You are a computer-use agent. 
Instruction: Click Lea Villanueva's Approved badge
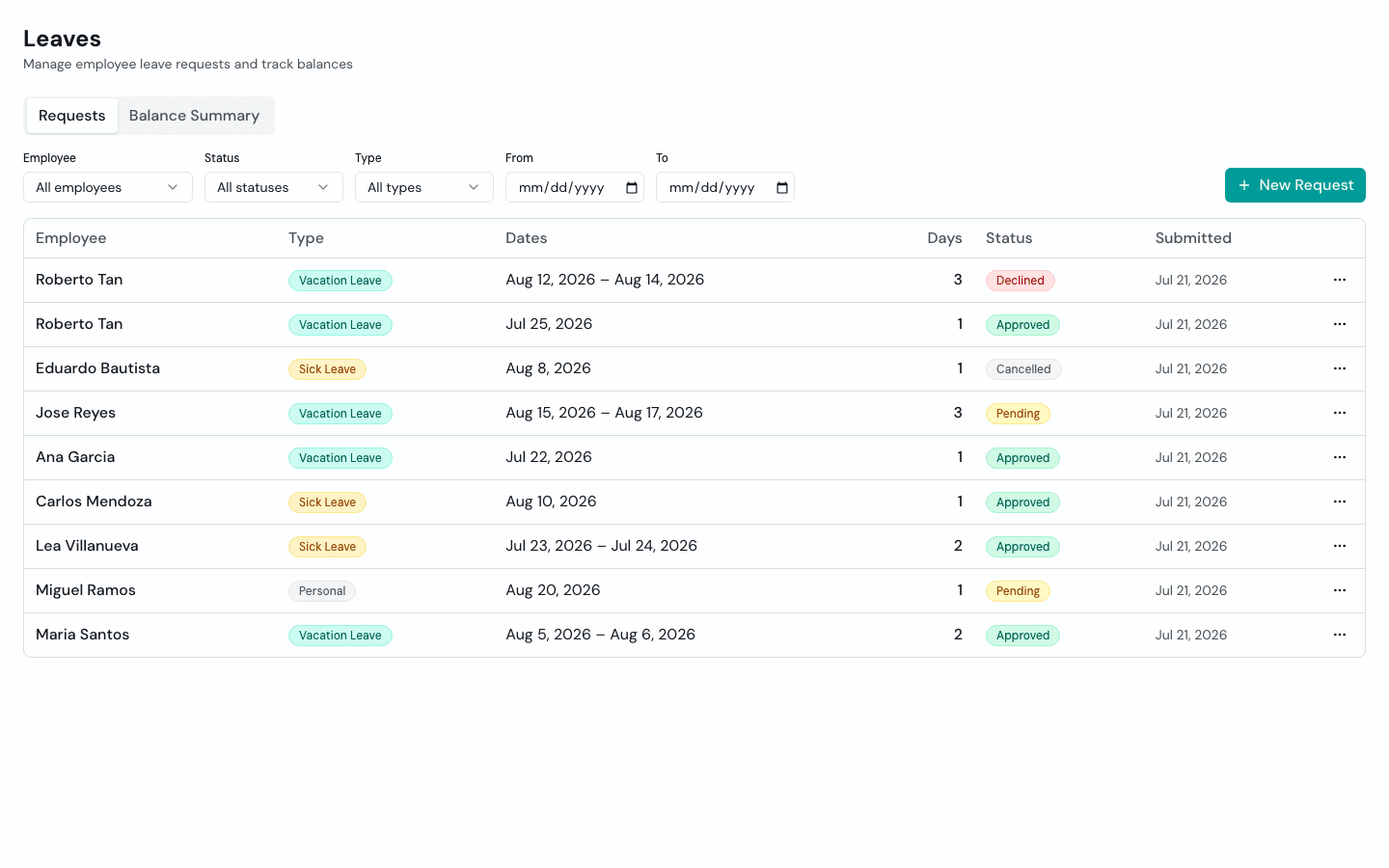click(1022, 547)
